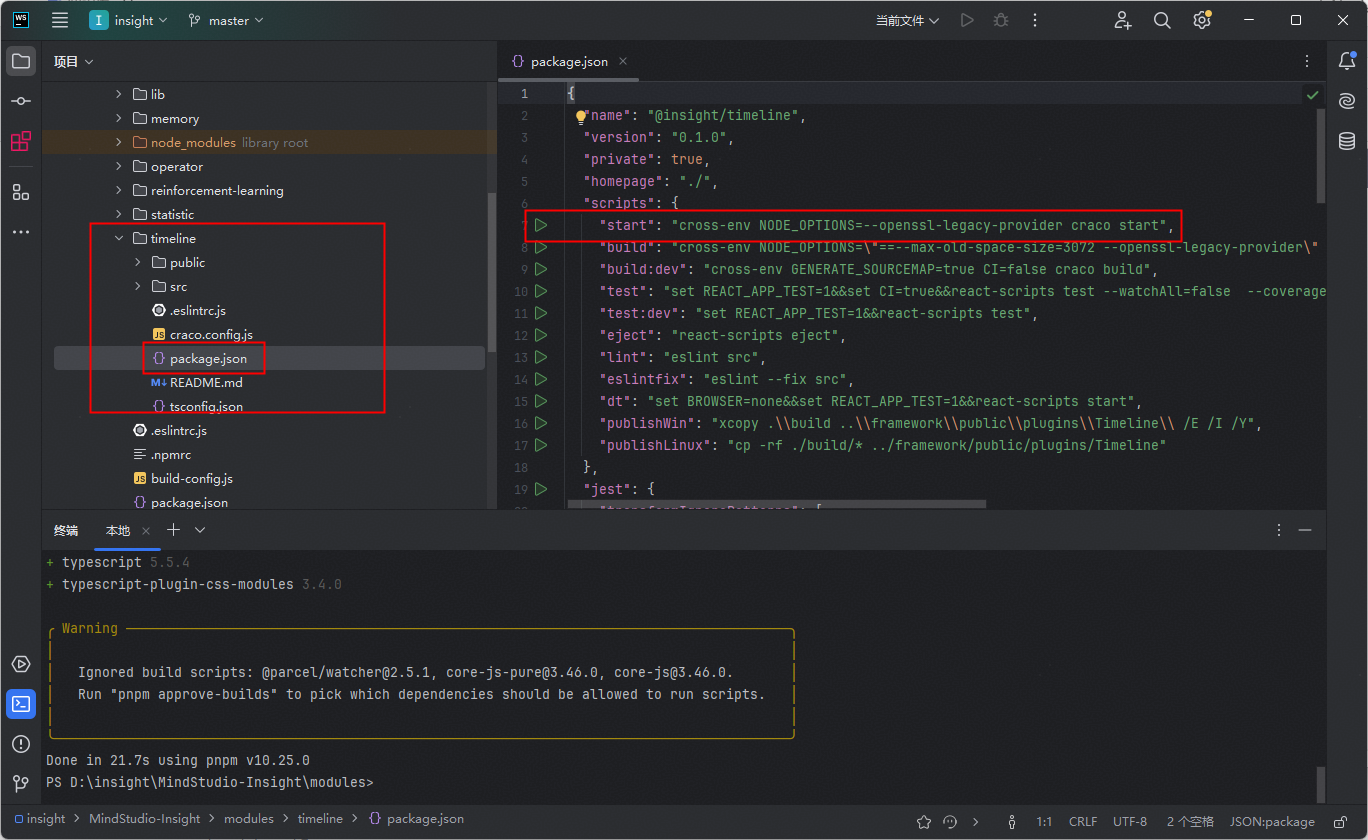Collapse the timeline folder
Screen dimensions: 1368x840
119,238
